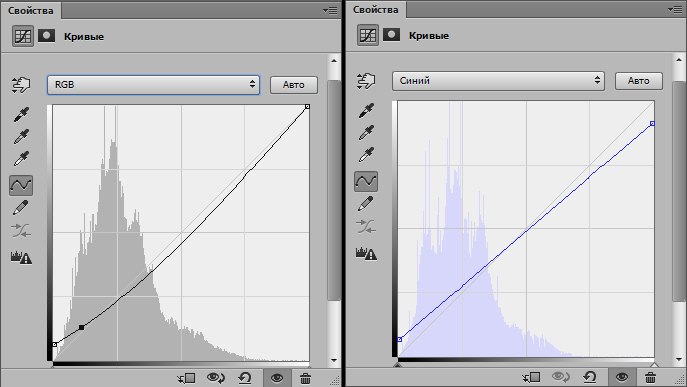Click the left panel's scroll down arrow
The height and width of the screenshot is (387, 687).
(334, 360)
